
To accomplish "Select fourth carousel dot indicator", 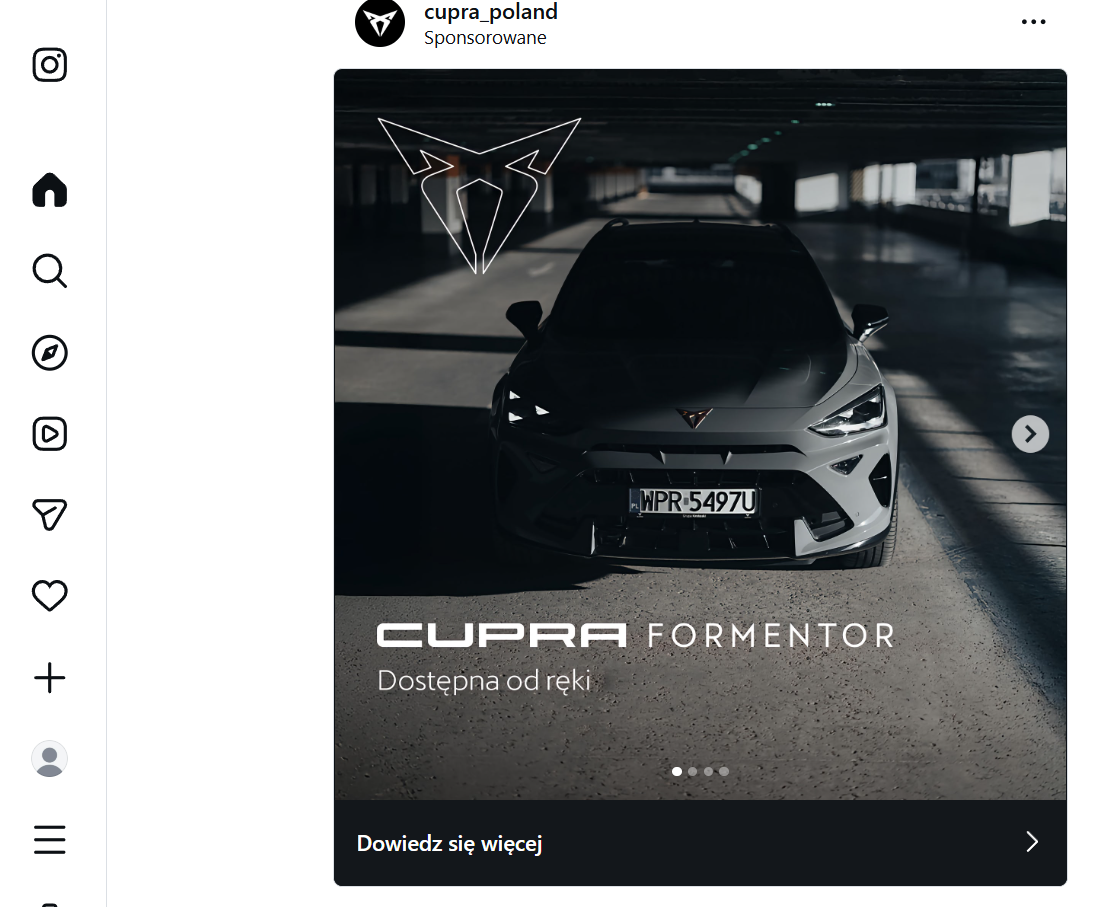I will [x=724, y=771].
